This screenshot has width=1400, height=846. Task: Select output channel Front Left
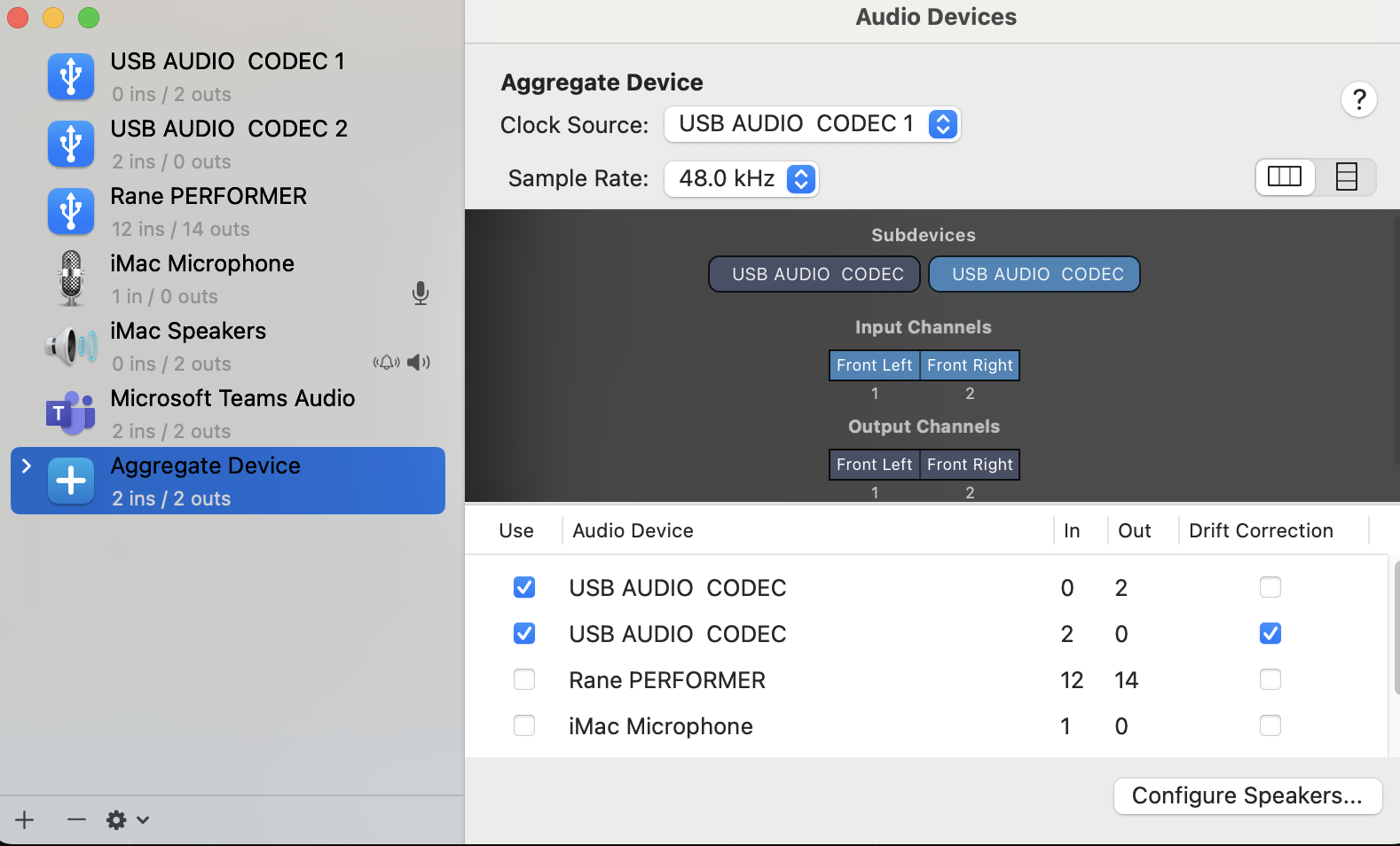point(874,465)
